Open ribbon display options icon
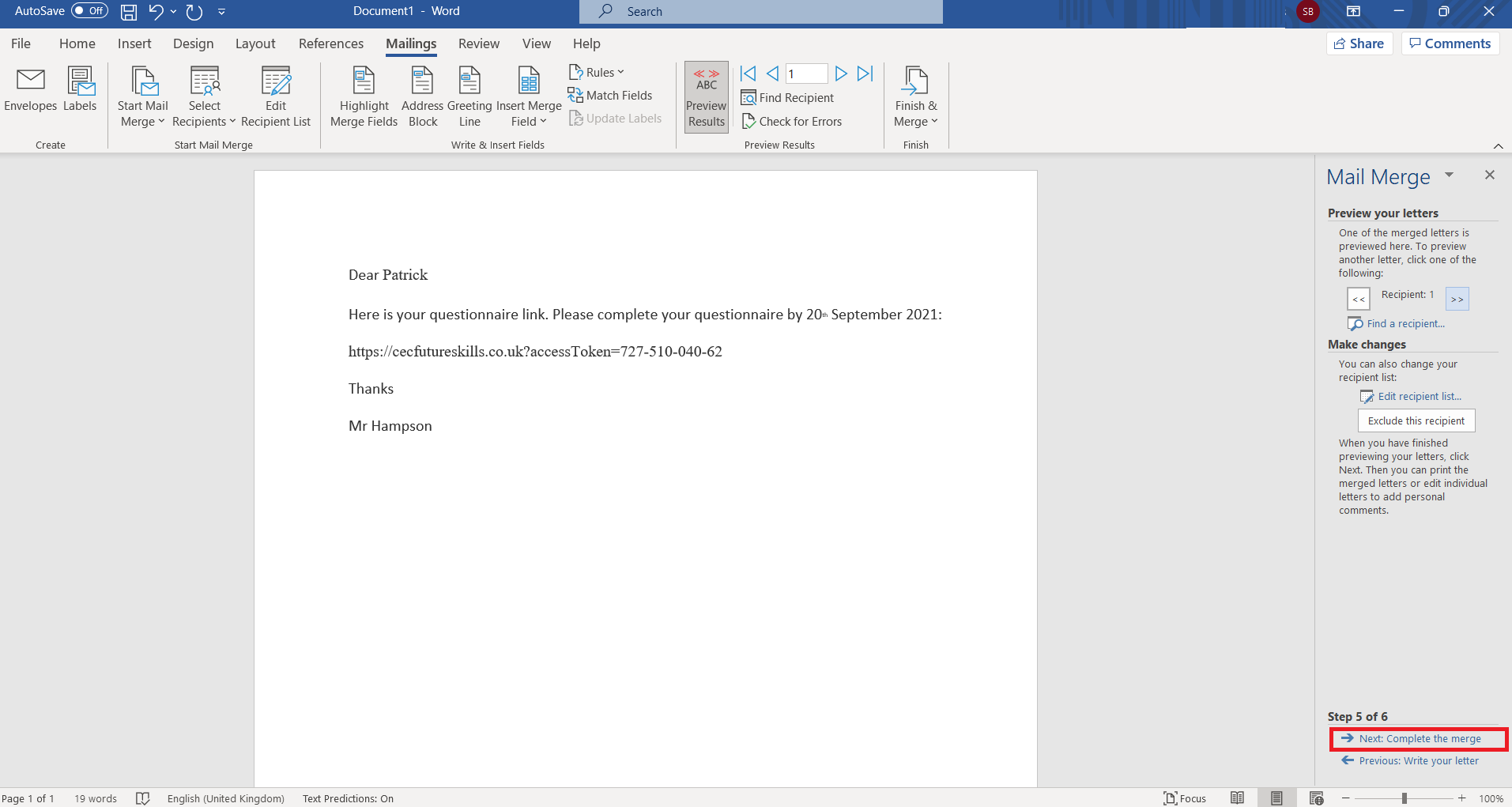Viewport: 1512px width, 807px height. click(x=1353, y=11)
